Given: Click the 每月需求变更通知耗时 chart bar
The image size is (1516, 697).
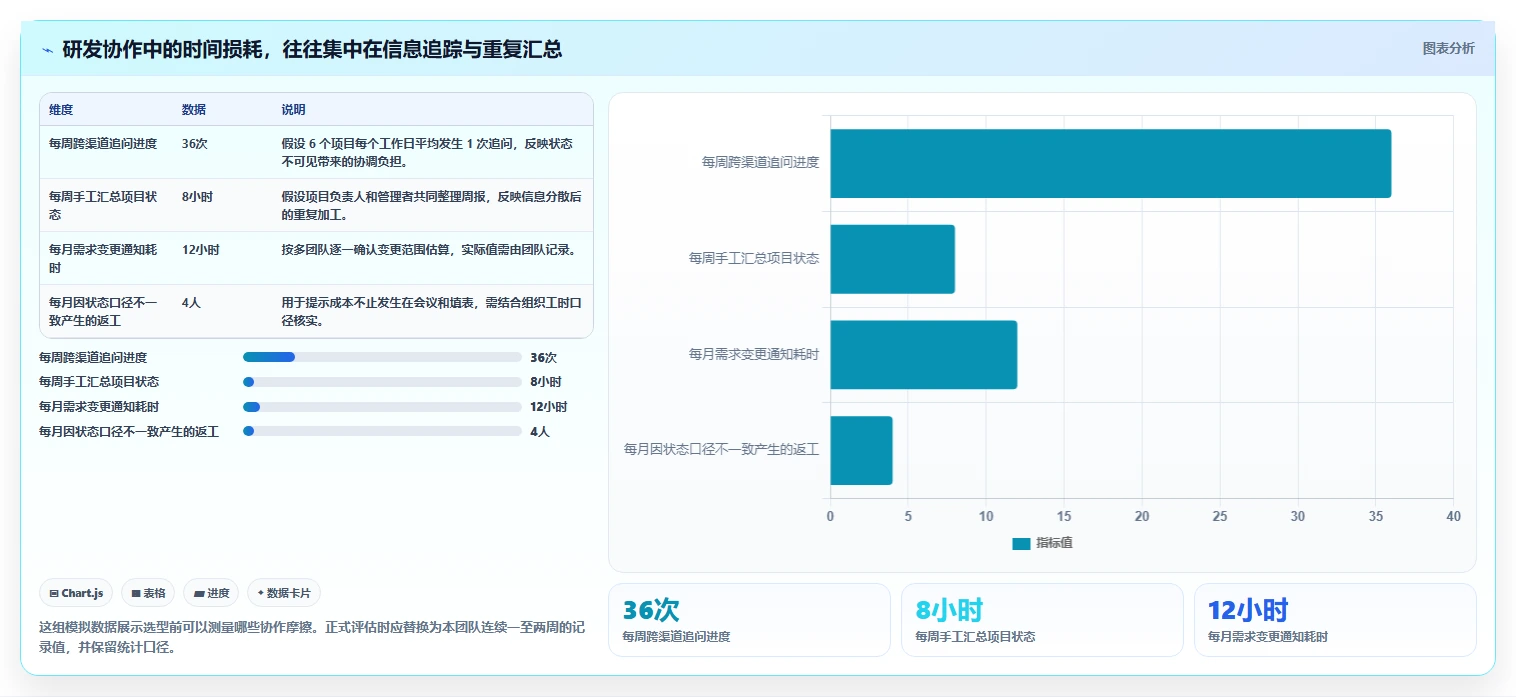Looking at the screenshot, I should tap(923, 354).
